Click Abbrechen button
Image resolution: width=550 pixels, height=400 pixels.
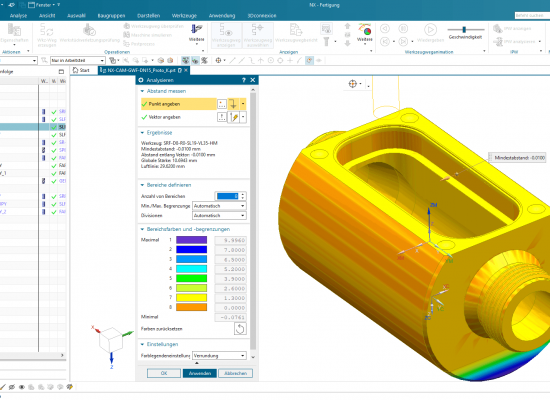[x=235, y=373]
